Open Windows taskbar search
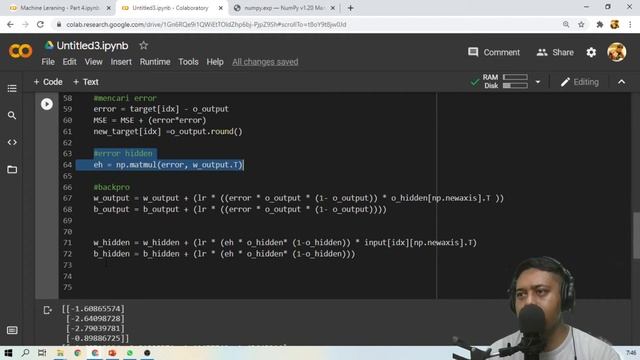Screen dimensions: 640x360 [x=25, y=353]
